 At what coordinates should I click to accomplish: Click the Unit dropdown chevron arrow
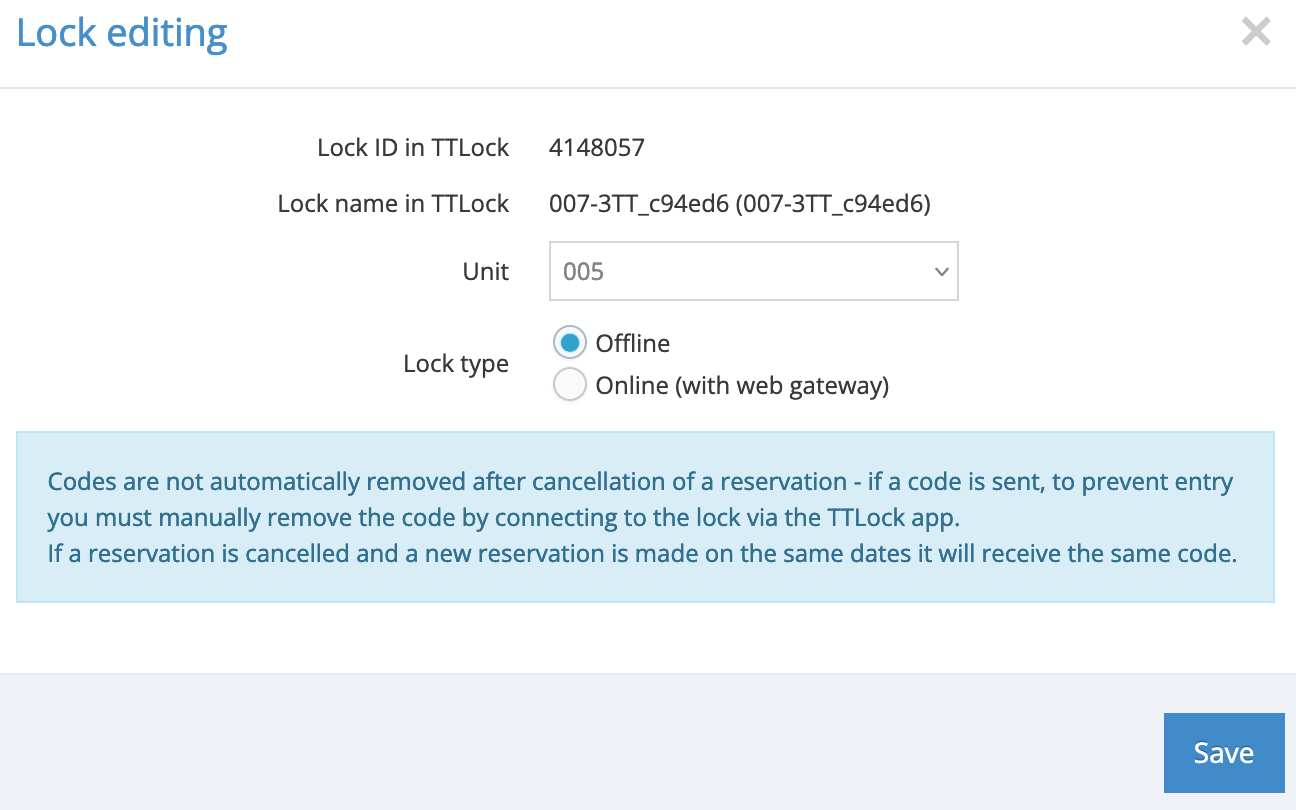click(x=940, y=271)
